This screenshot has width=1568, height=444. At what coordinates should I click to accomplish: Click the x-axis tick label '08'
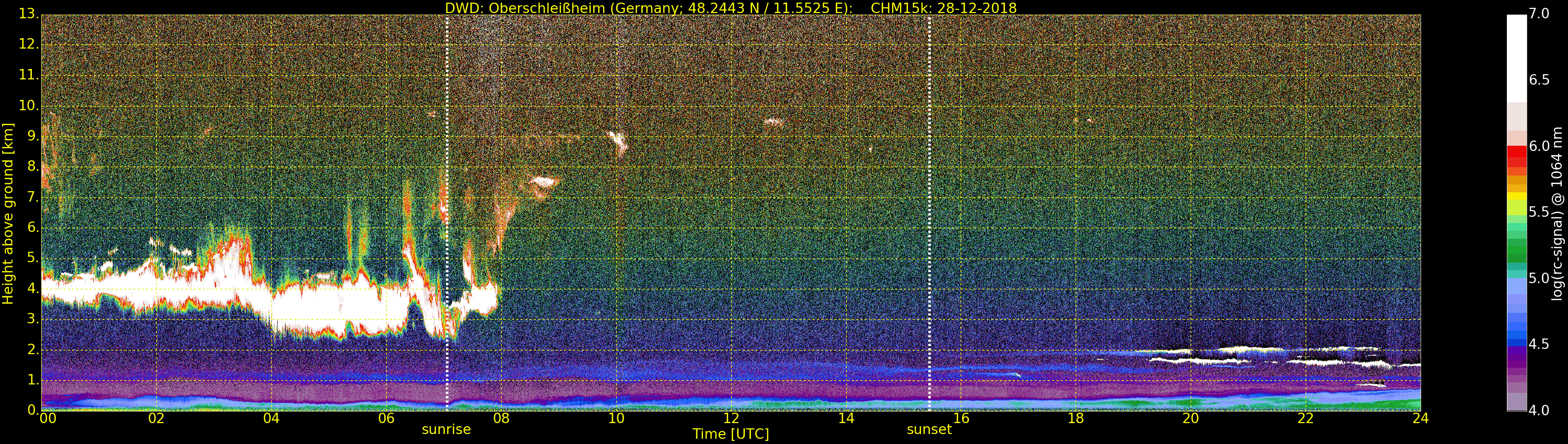501,418
